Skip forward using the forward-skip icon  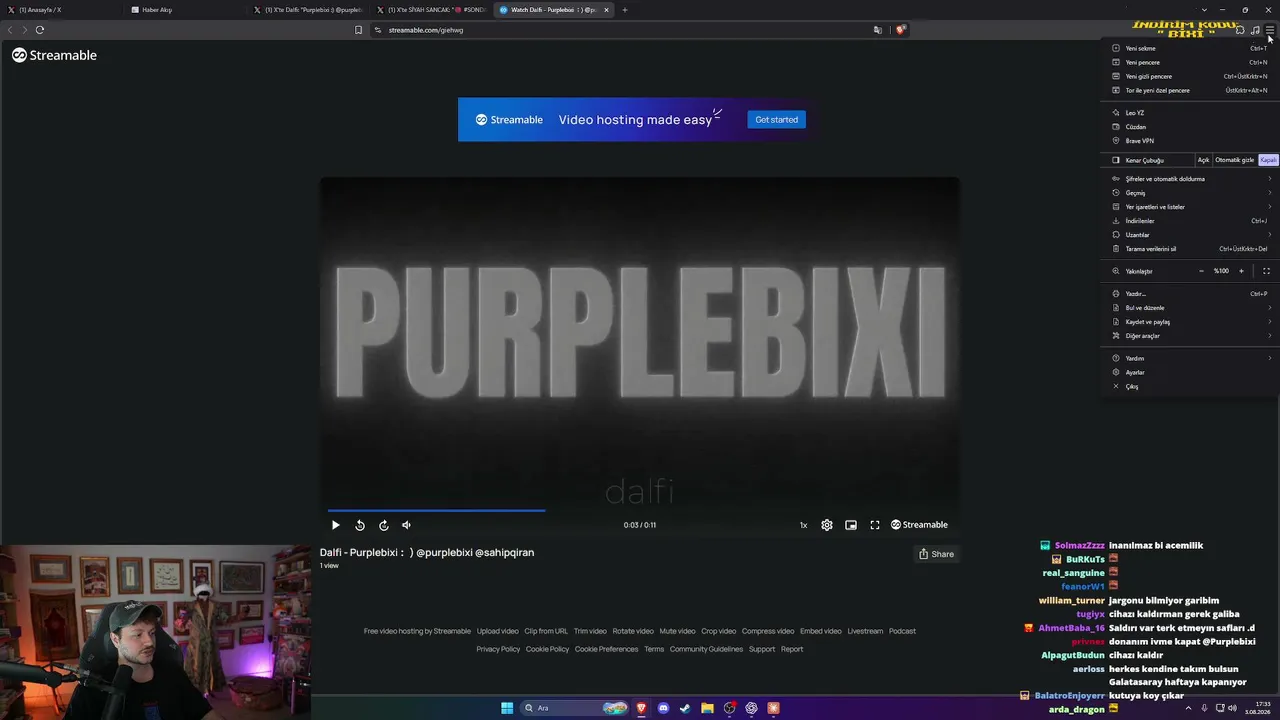point(383,525)
